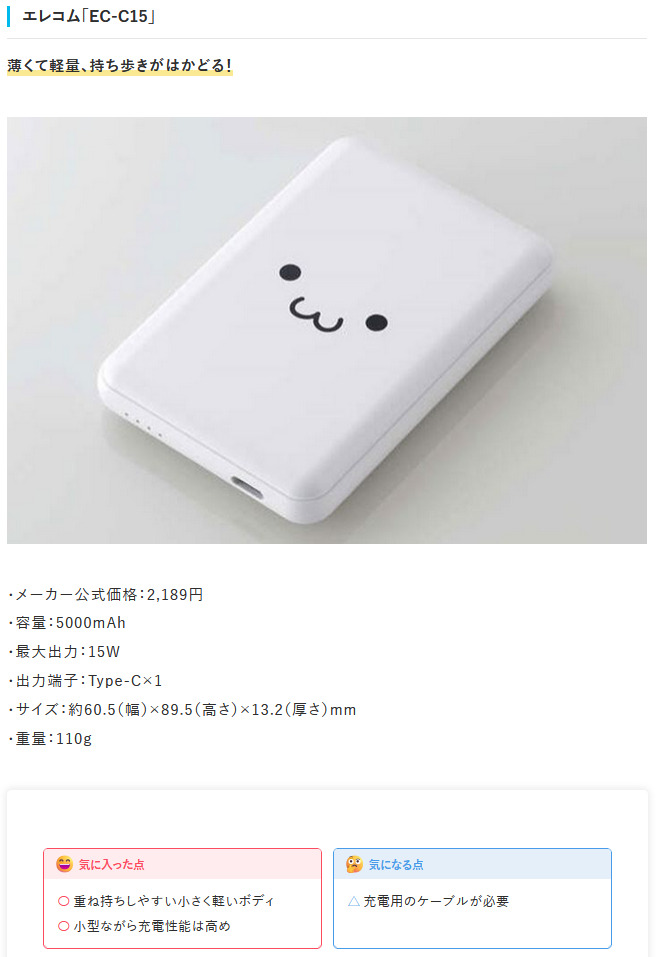
Task: Click the blue triangle before 充電用のケーブル
Action: click(353, 901)
